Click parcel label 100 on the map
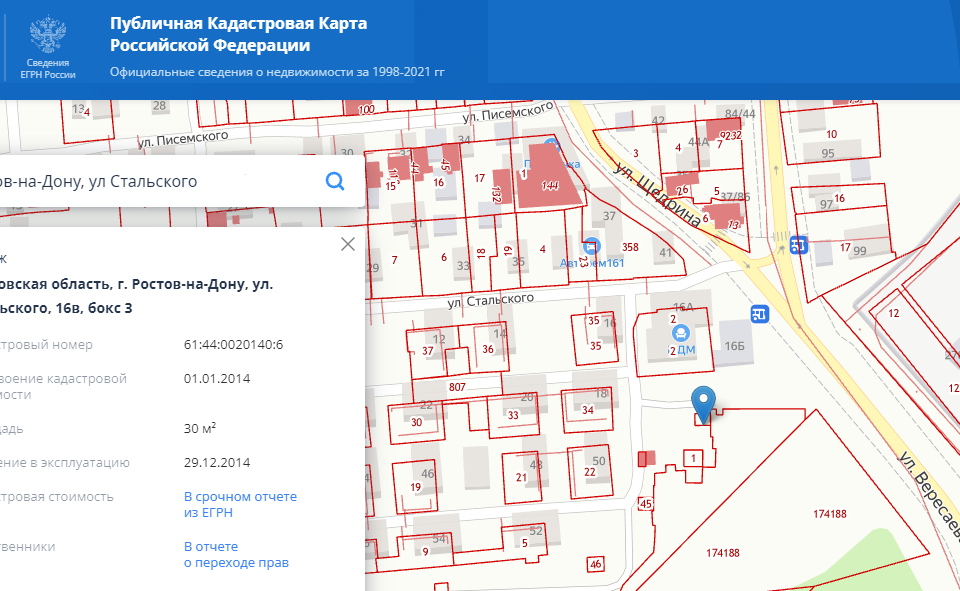The height and width of the screenshot is (591, 960). click(x=366, y=110)
